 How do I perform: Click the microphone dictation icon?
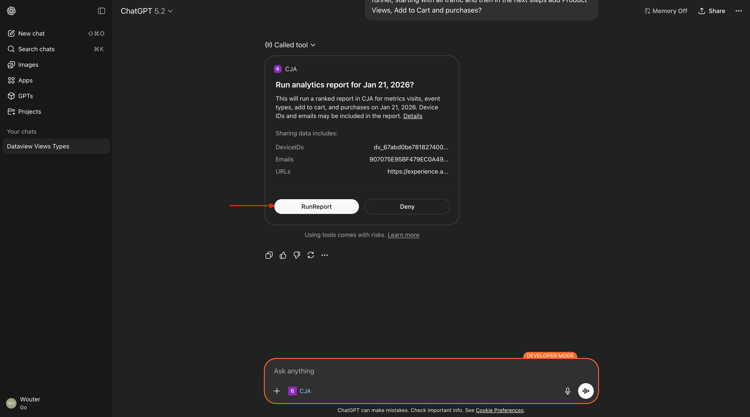click(567, 391)
